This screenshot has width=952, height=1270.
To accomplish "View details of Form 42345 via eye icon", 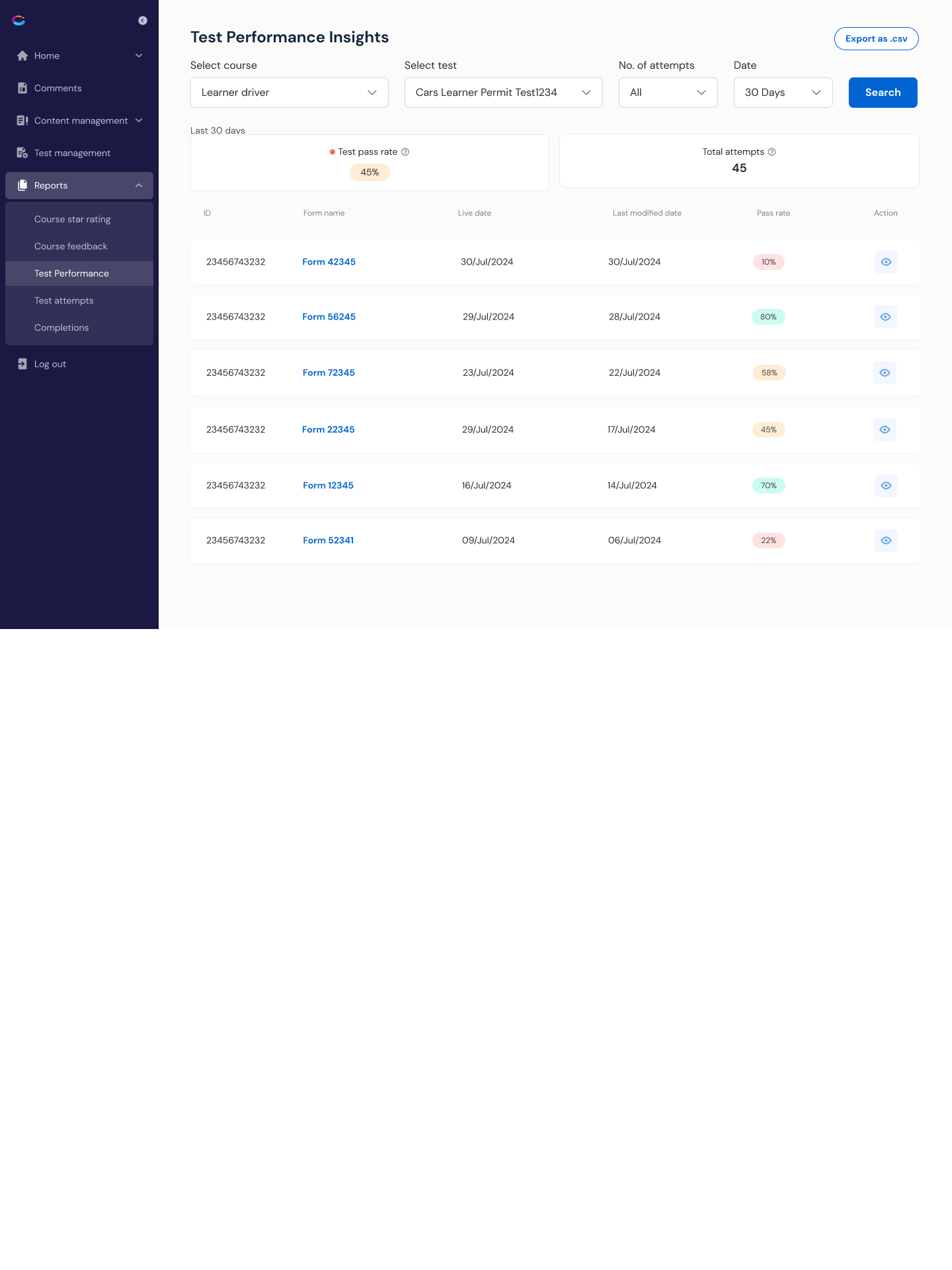I will click(x=886, y=262).
